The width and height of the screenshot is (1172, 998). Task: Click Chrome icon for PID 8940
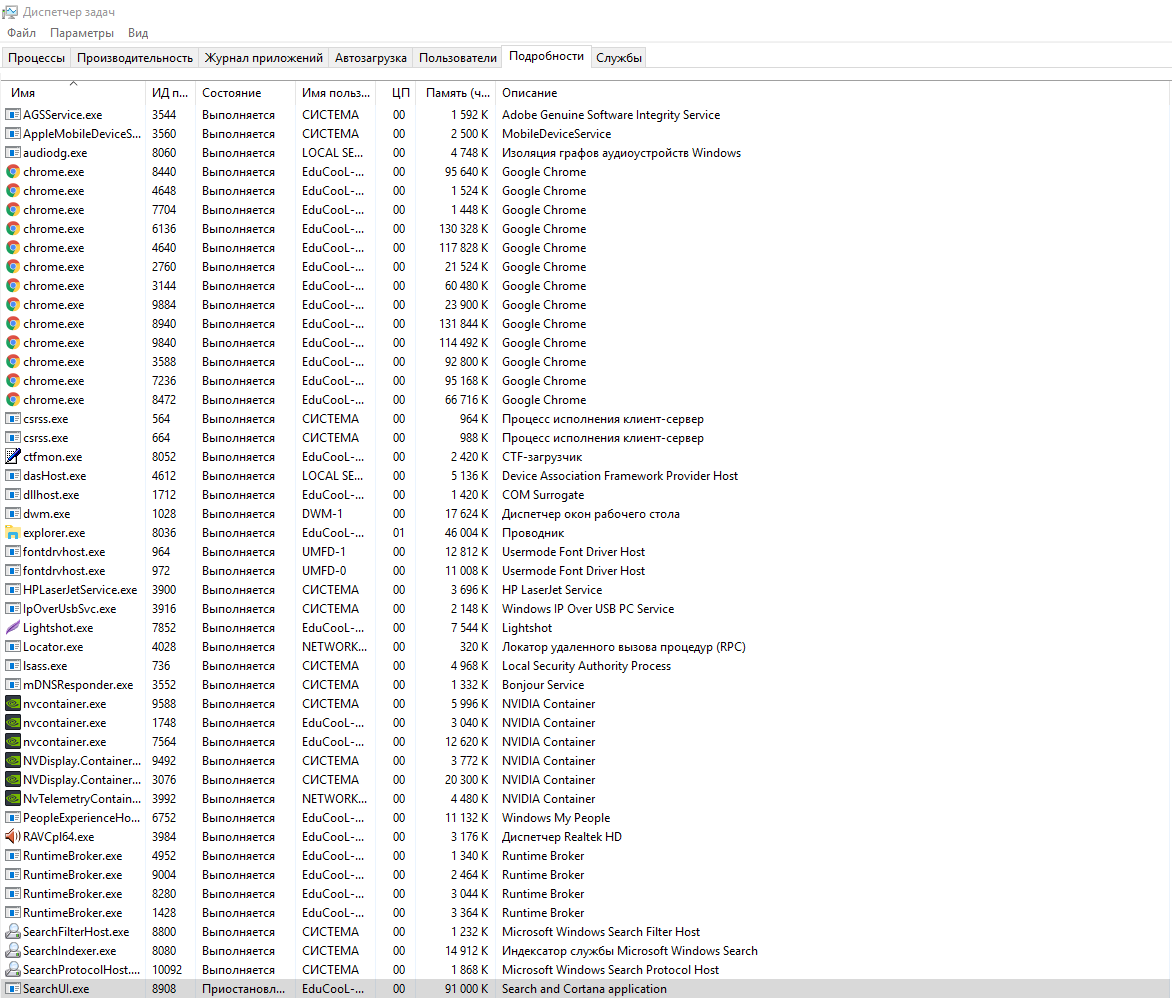pyautogui.click(x=13, y=324)
